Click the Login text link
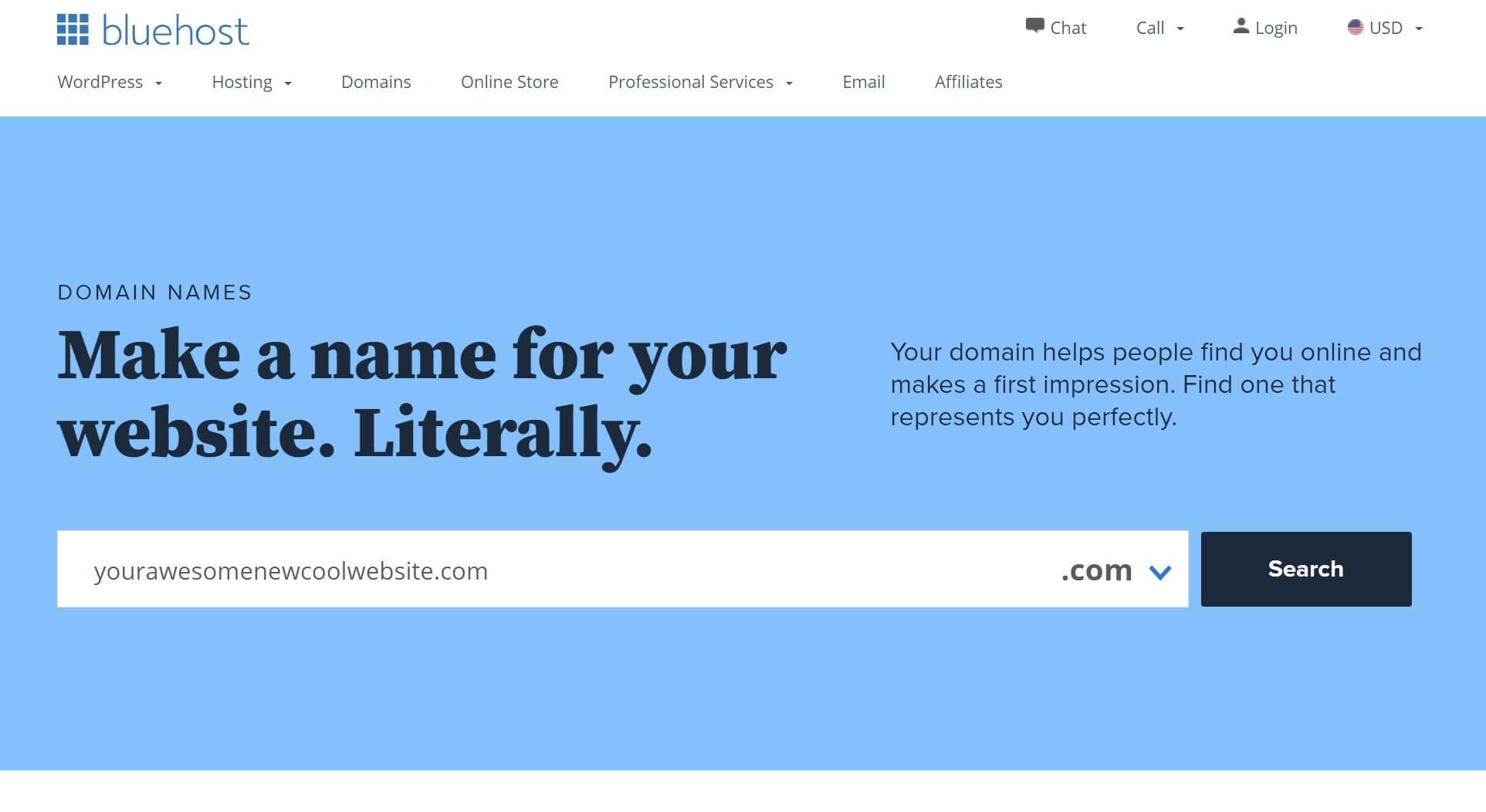1486x812 pixels. (1277, 27)
